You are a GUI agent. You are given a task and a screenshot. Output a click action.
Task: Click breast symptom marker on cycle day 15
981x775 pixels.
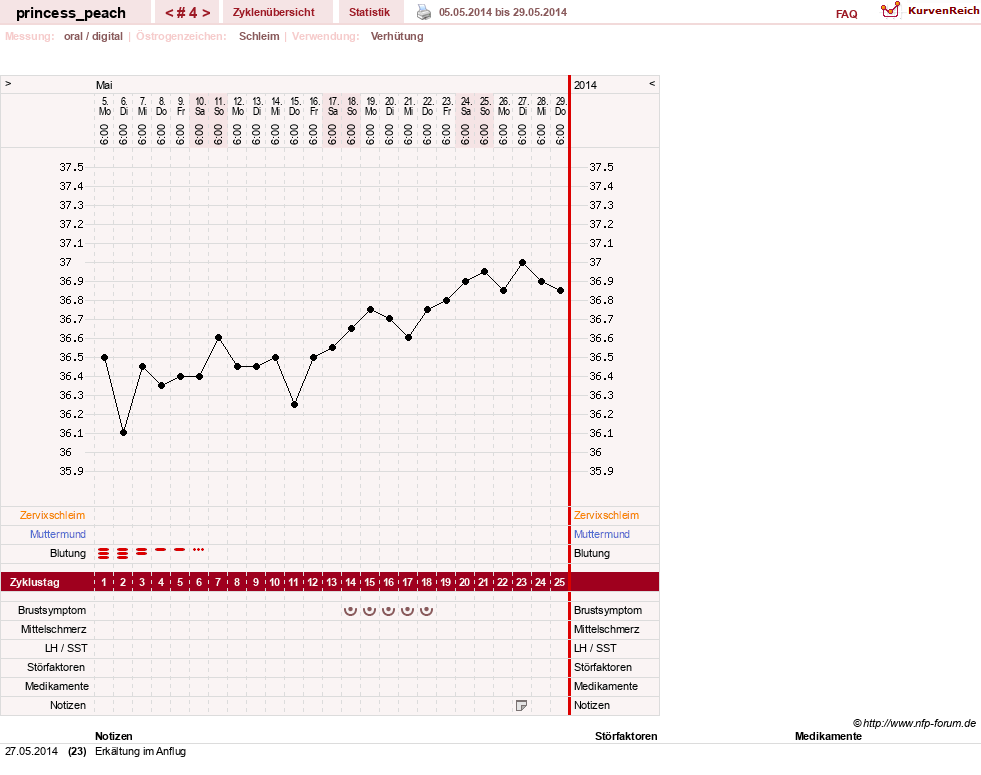[370, 610]
